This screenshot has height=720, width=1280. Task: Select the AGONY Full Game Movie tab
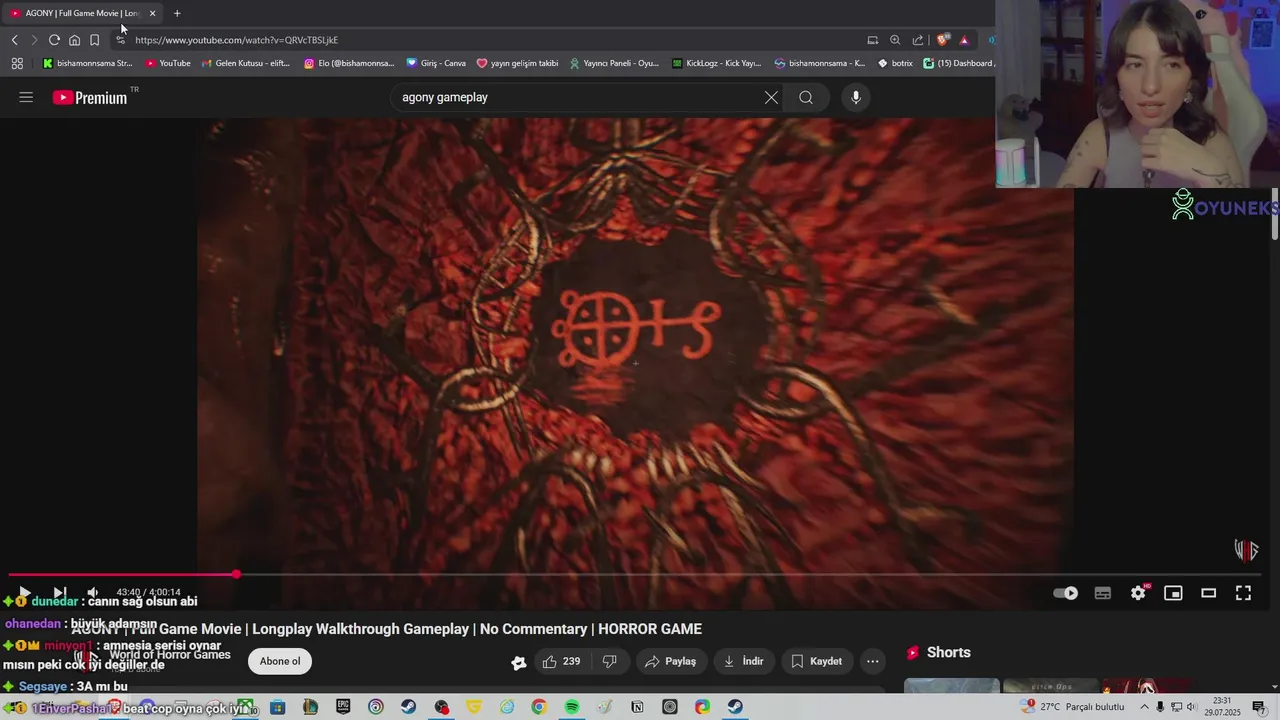82,13
